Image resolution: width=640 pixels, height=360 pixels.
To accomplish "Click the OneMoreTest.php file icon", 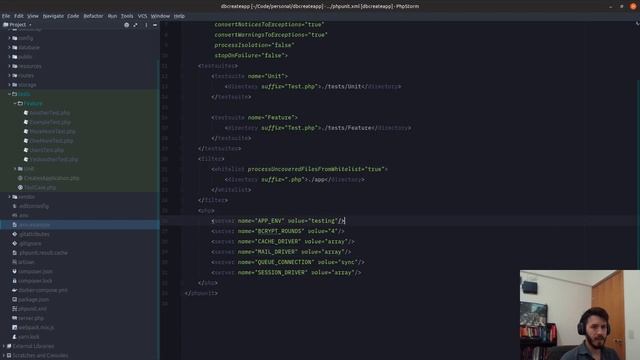I will [26, 141].
